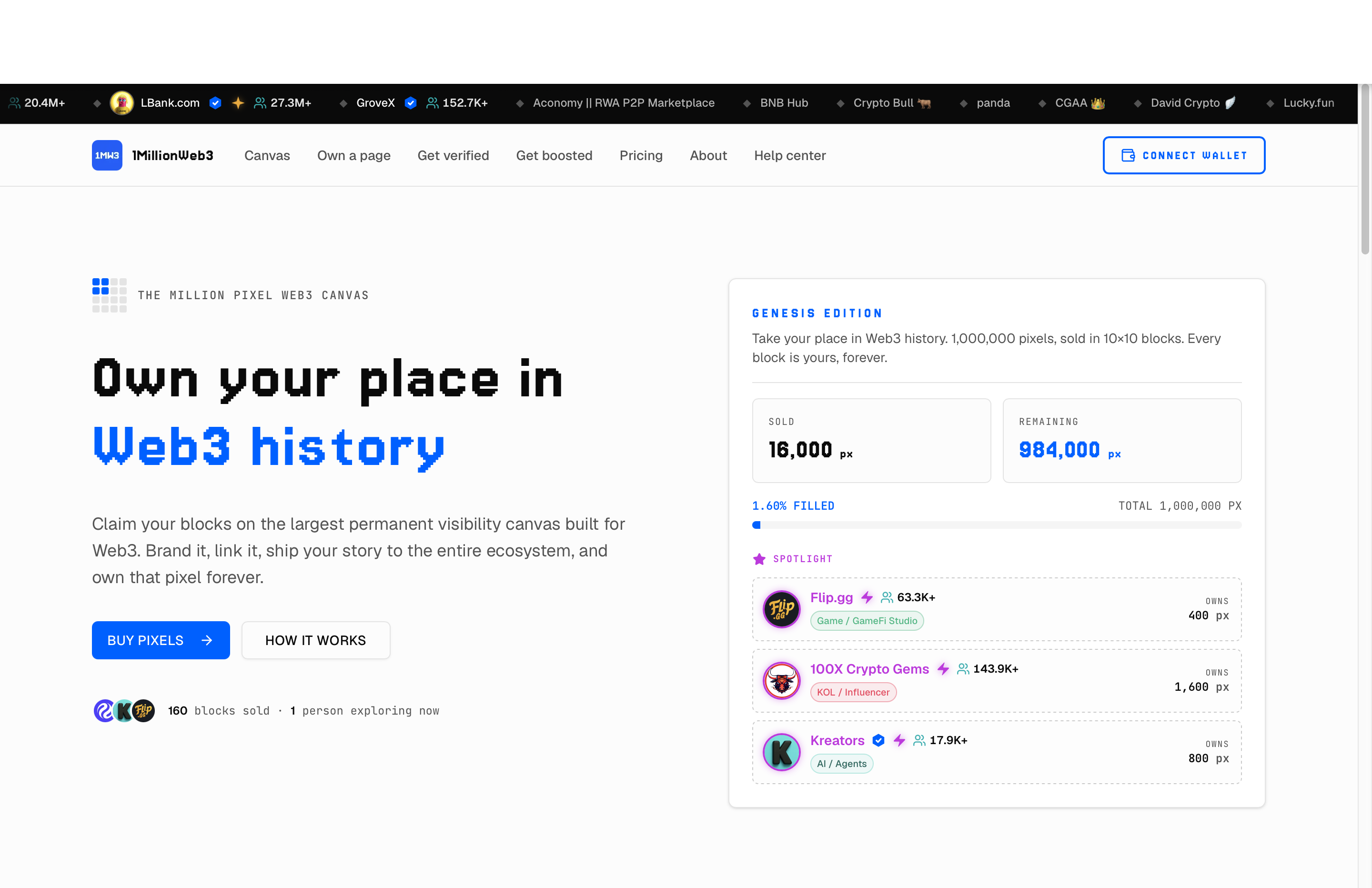Screen dimensions: 1372x888
Task: Click the KOL / Influencer tag
Action: point(853,692)
